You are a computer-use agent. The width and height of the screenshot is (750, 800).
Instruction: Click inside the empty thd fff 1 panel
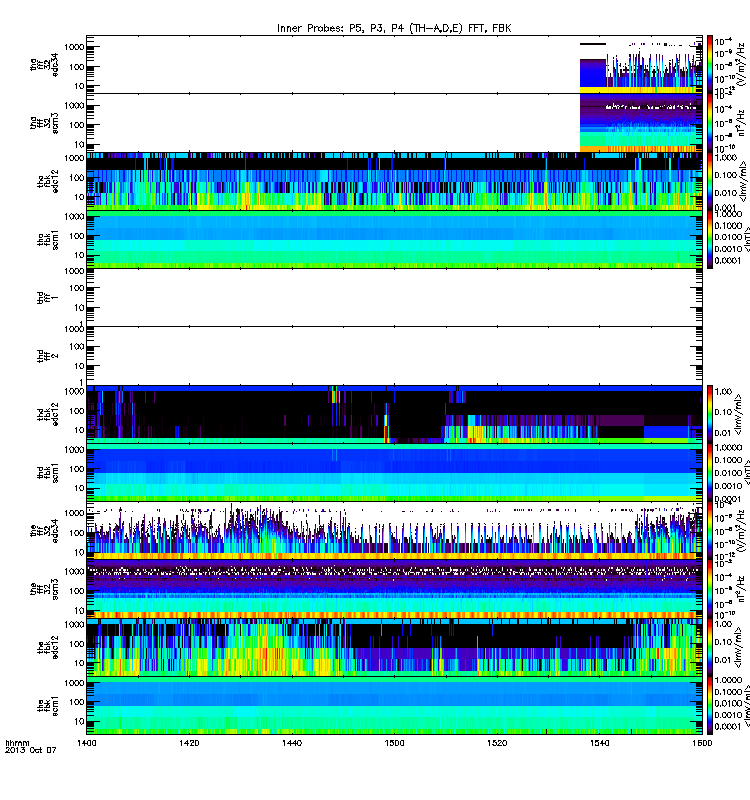(394, 298)
